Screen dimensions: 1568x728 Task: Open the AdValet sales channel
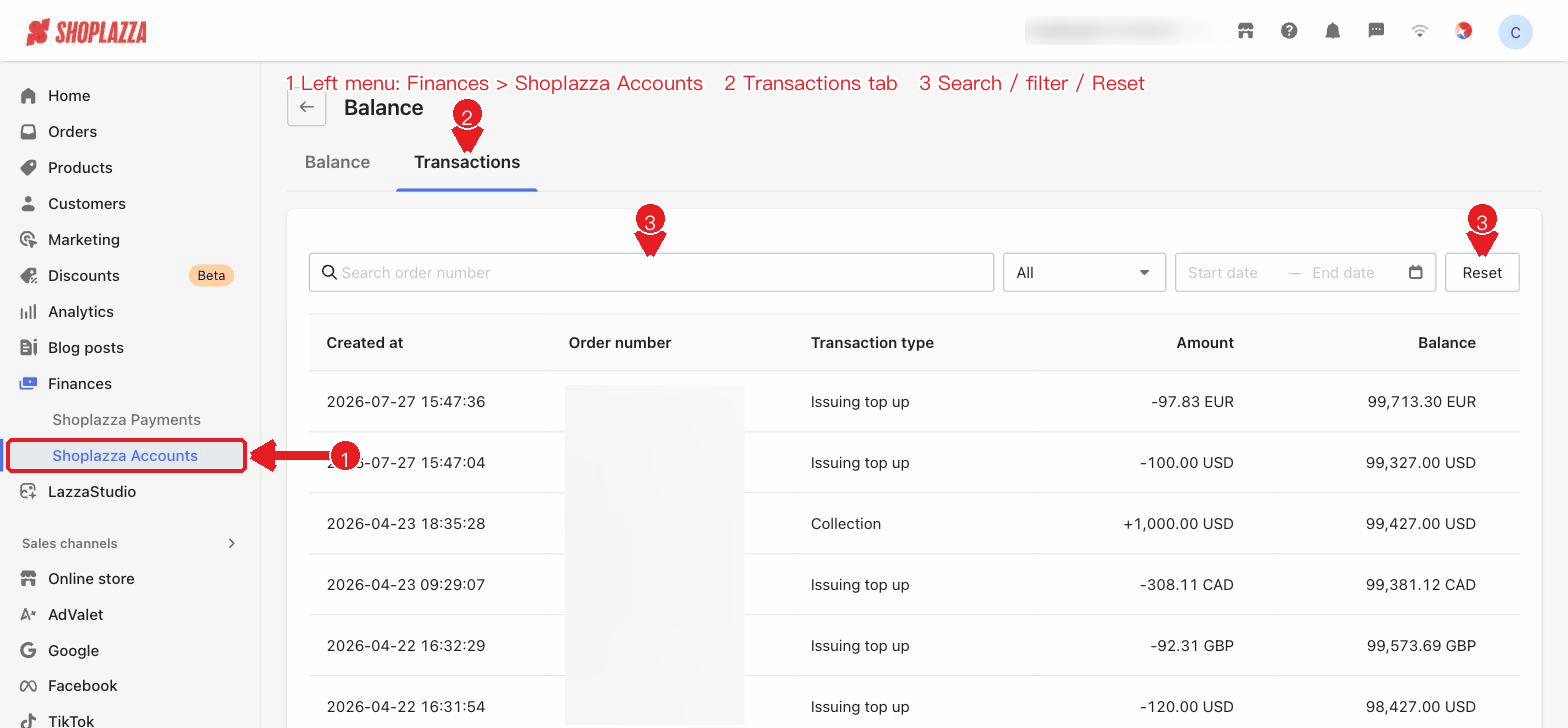pyautogui.click(x=76, y=615)
